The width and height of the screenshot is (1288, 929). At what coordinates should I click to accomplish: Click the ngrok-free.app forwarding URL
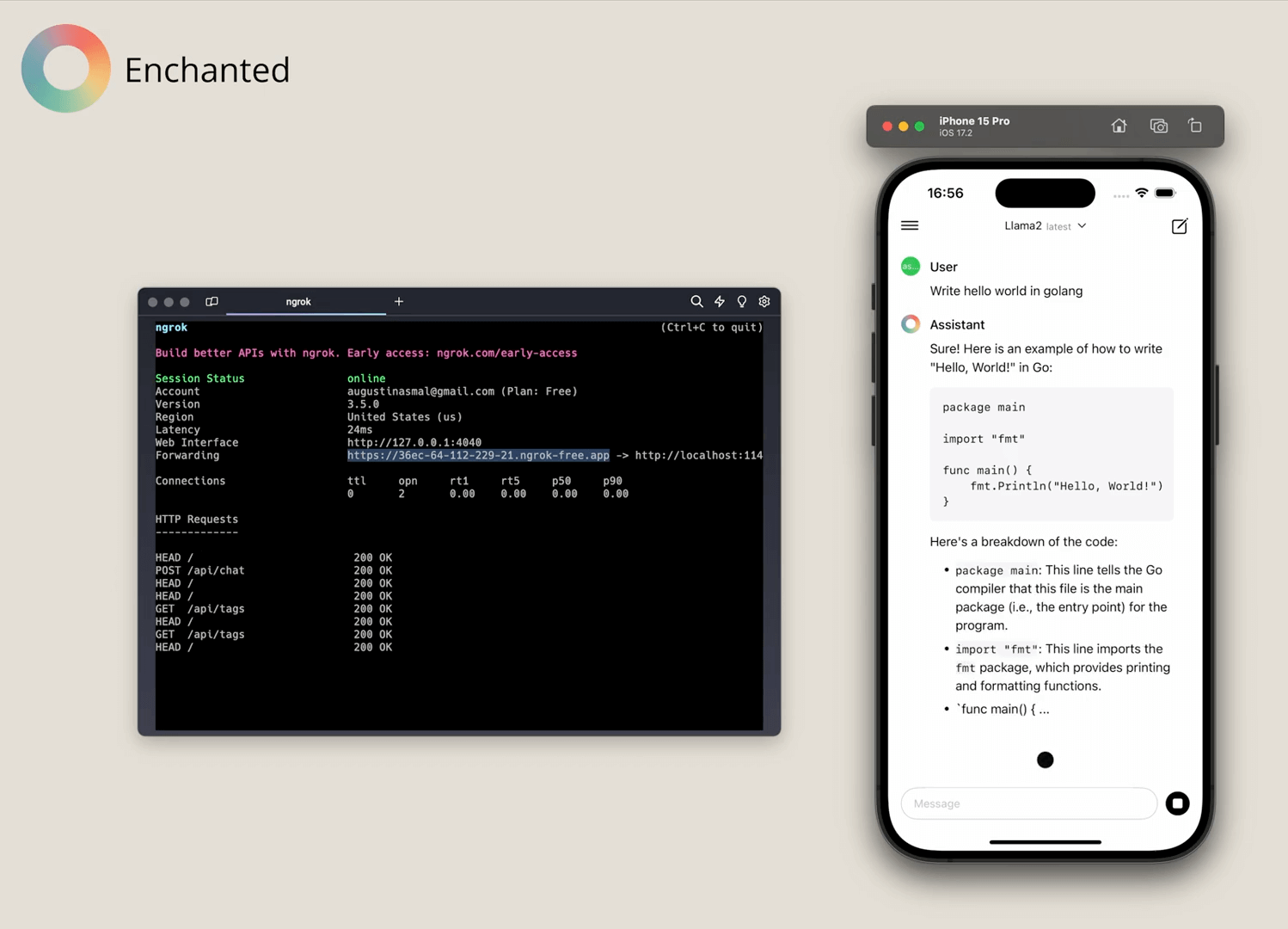(x=478, y=455)
